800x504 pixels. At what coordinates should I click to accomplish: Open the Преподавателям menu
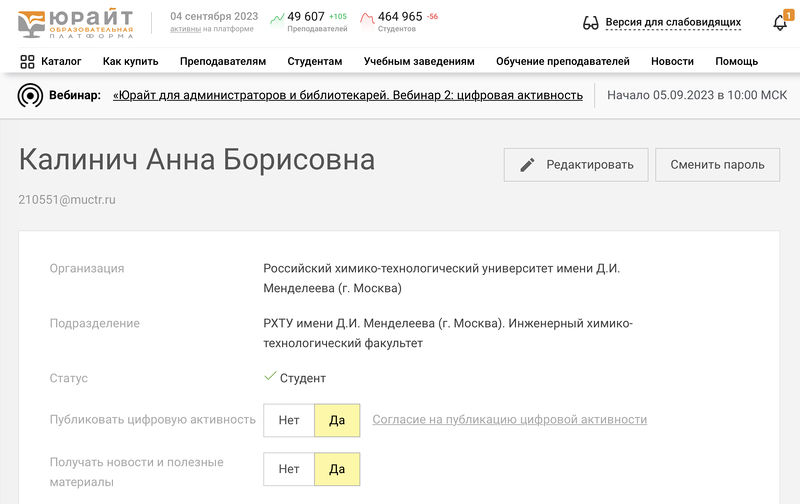click(223, 61)
